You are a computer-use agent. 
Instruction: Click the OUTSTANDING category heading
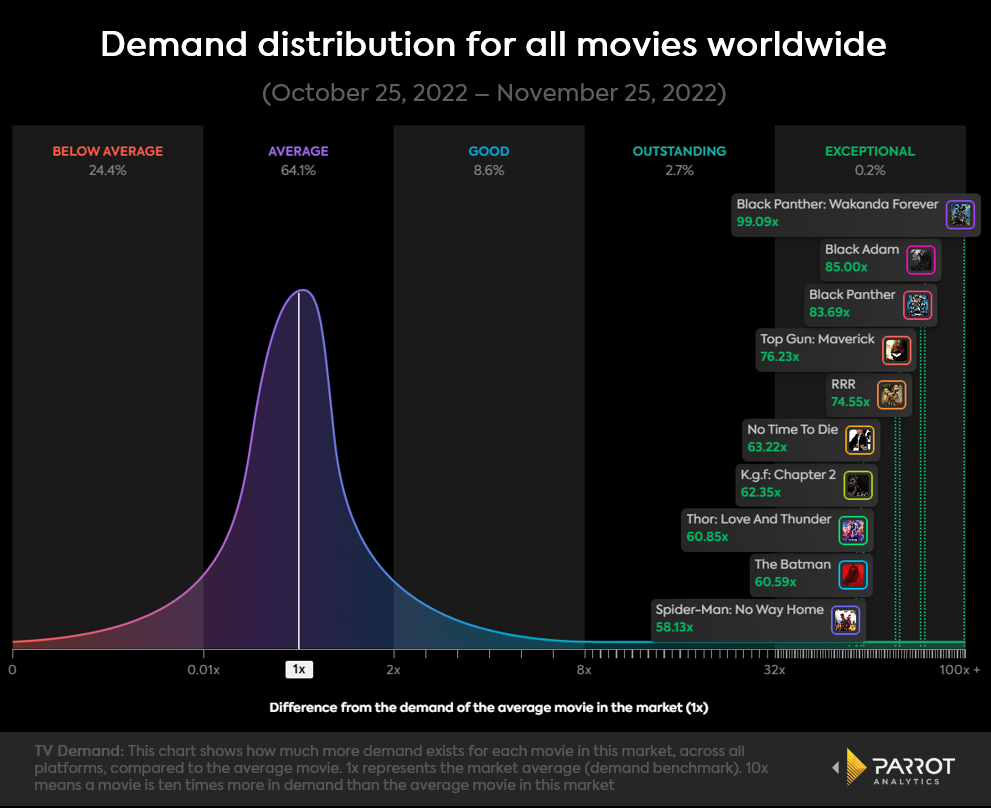click(x=679, y=151)
